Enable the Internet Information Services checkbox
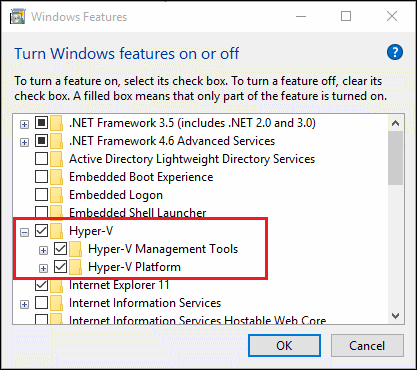The image size is (417, 370). [41, 303]
